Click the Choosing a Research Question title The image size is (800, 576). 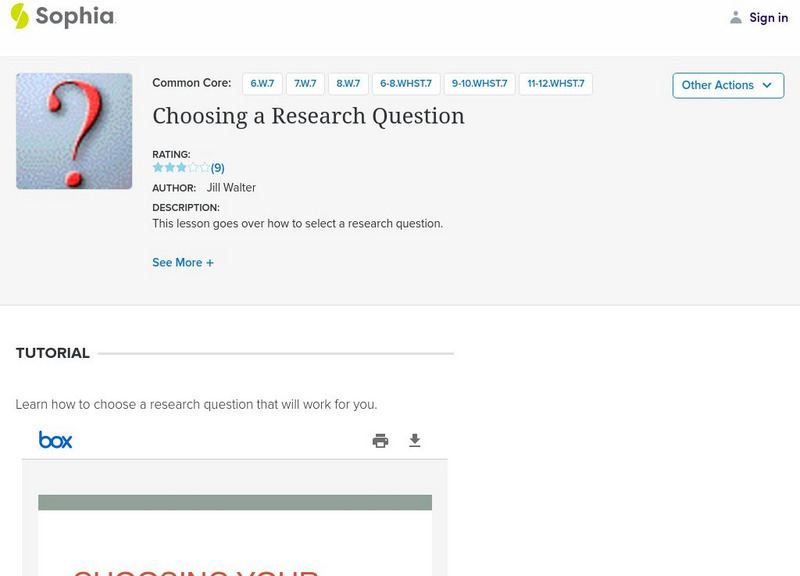tap(308, 116)
